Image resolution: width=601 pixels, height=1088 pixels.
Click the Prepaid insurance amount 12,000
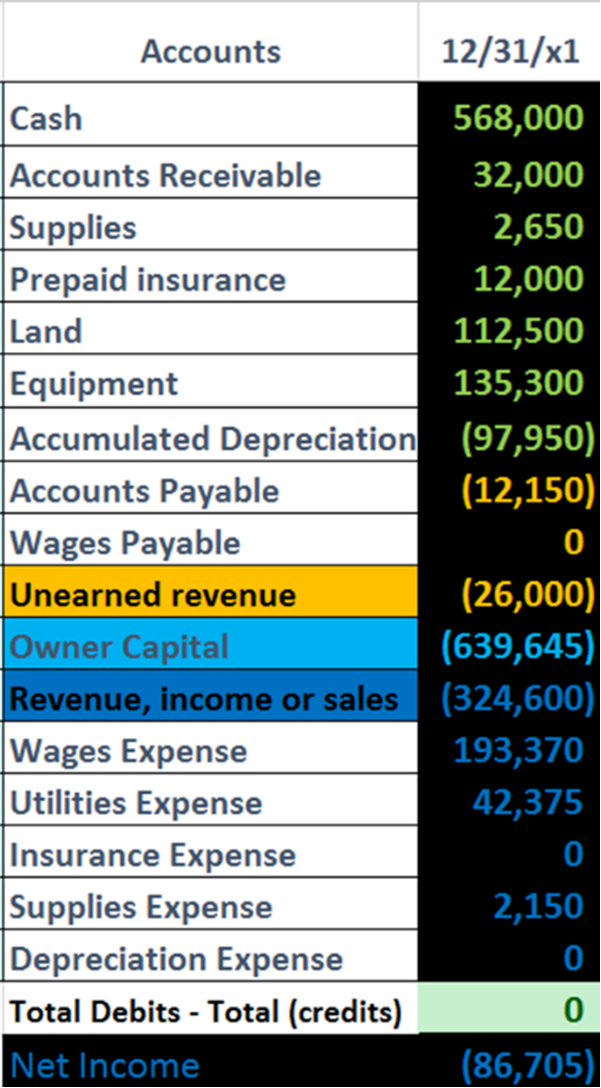[x=510, y=279]
